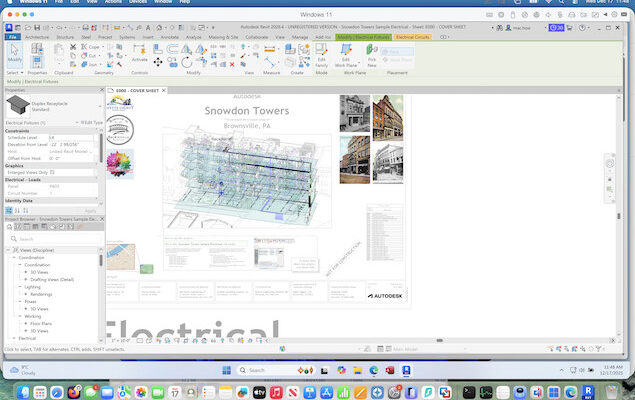This screenshot has height=400, width=635.
Task: Click the Cope geometry button
Action: (90, 47)
